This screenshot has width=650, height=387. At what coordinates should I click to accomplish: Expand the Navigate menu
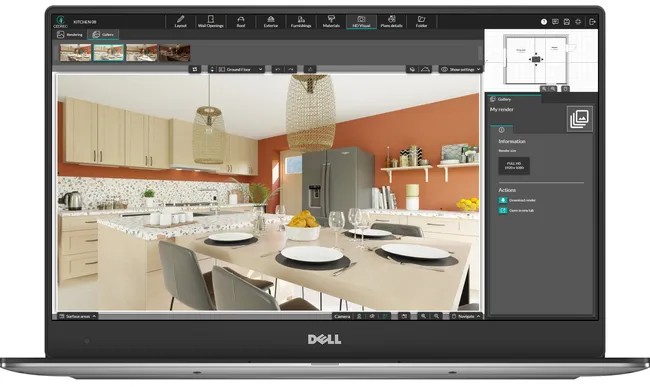point(466,316)
